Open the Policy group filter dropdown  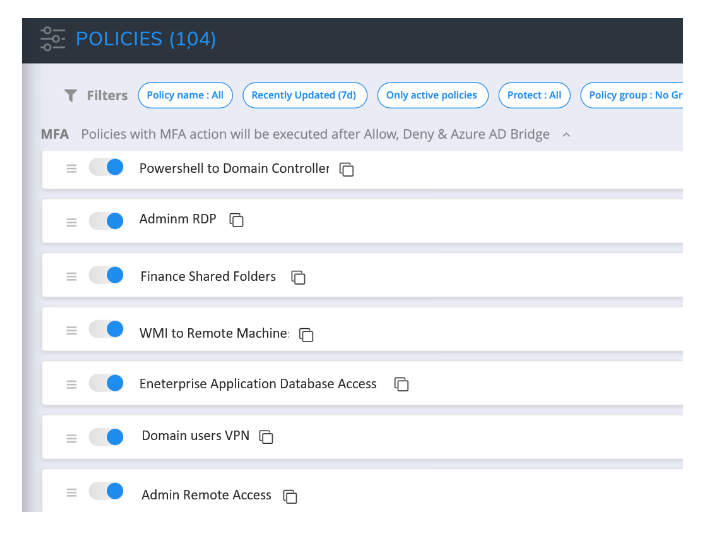(x=632, y=95)
